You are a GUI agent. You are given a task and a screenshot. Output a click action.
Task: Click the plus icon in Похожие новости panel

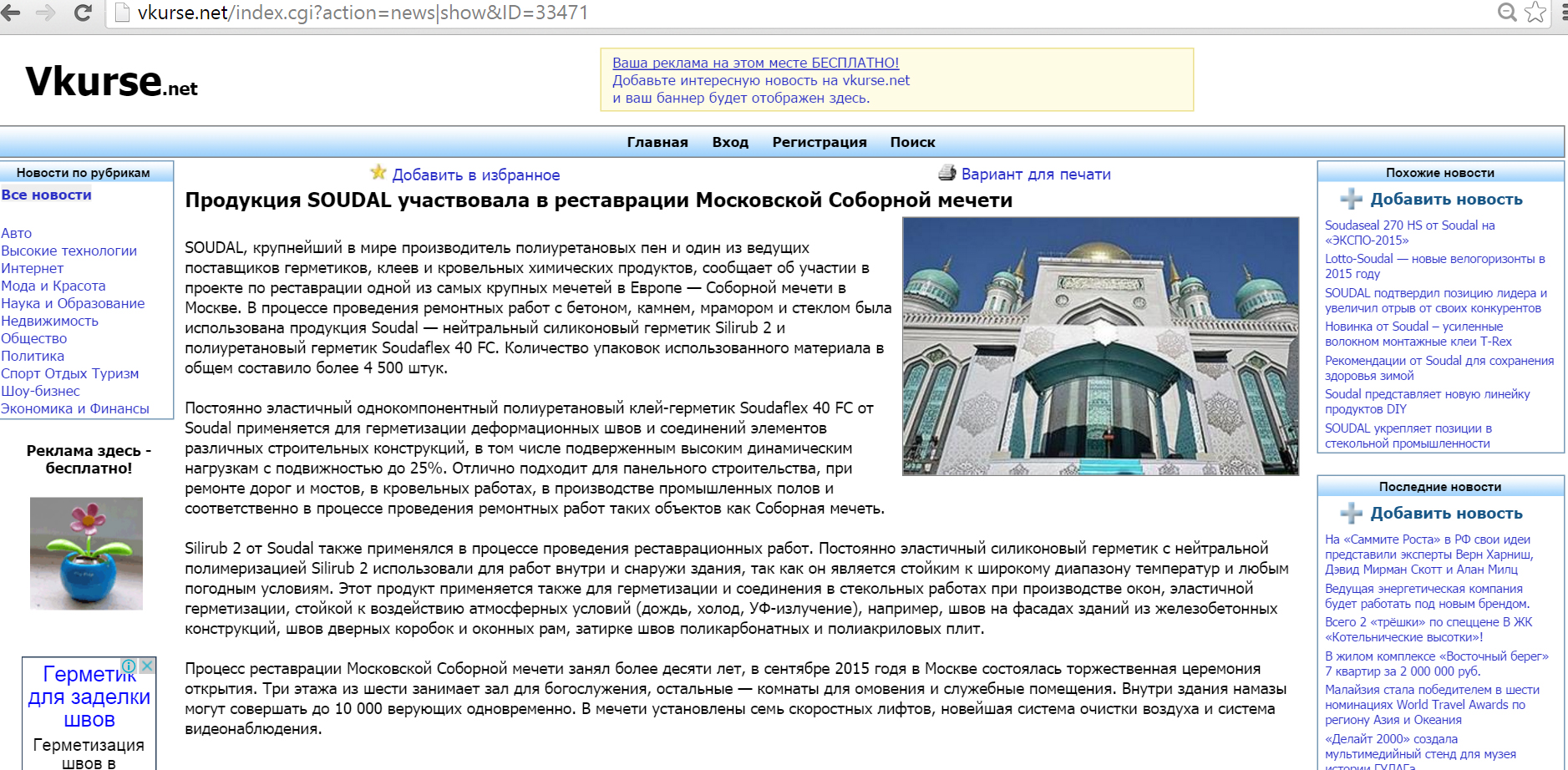click(x=1351, y=199)
